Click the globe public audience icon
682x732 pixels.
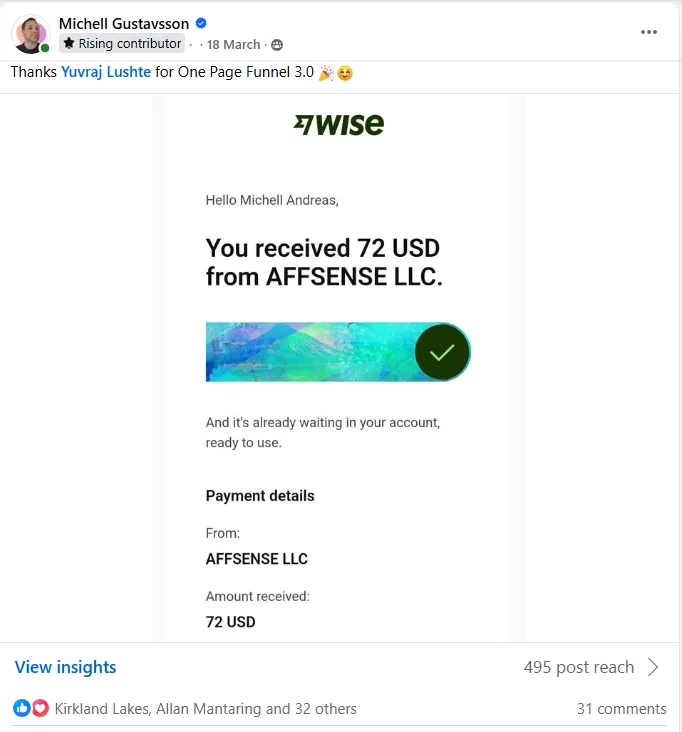[x=277, y=45]
